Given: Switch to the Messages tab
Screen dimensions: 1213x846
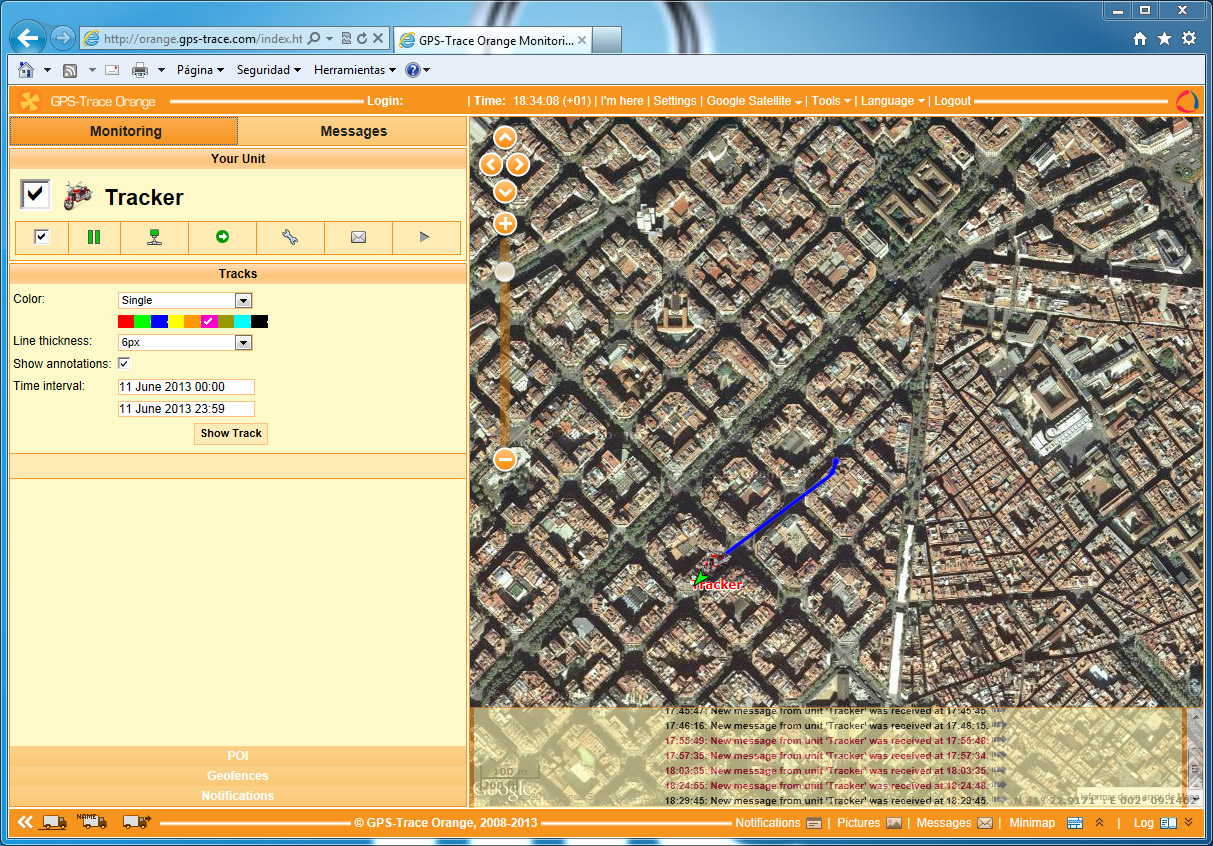Looking at the screenshot, I should 353,131.
